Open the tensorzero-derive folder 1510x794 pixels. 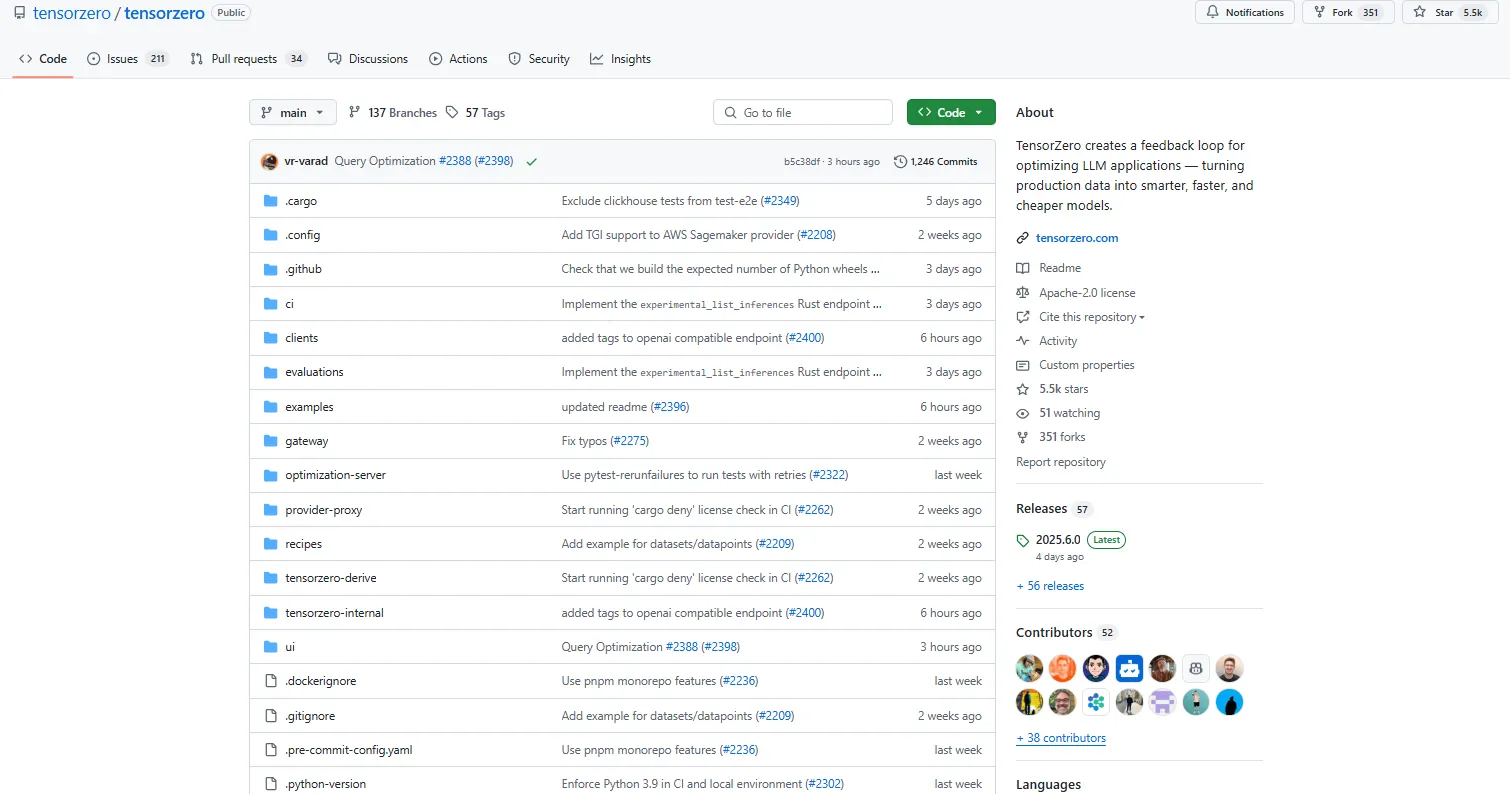tap(331, 578)
